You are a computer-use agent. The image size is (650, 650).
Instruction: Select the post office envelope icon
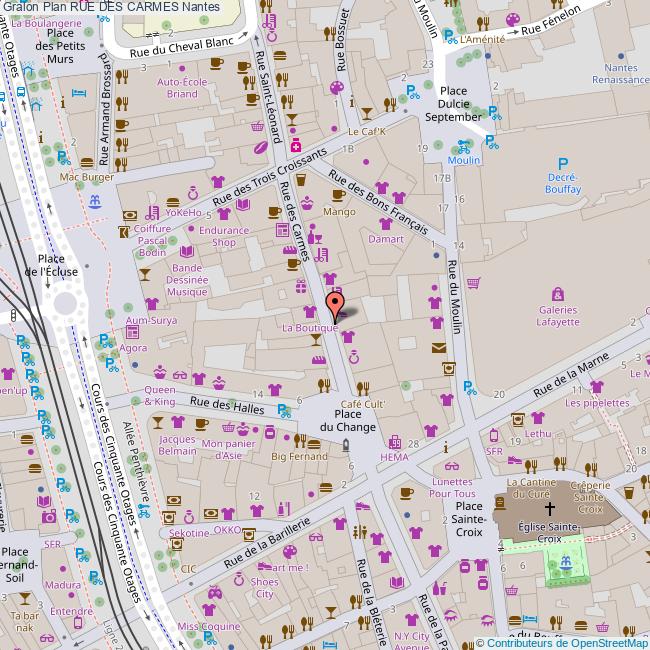tap(439, 347)
